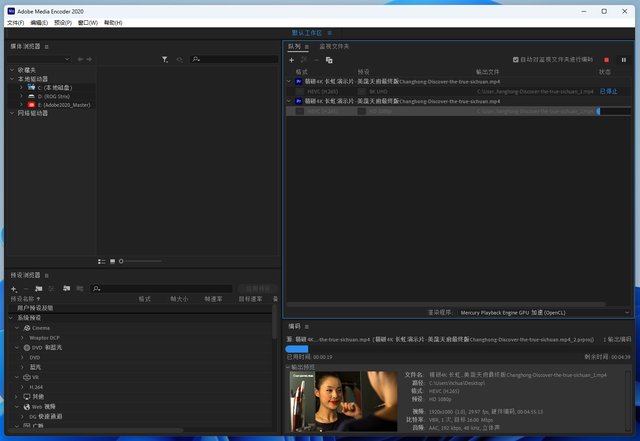Screen dimensions: 640x441
Task: Click the filter funnel icon in media browser
Action: coord(165,60)
